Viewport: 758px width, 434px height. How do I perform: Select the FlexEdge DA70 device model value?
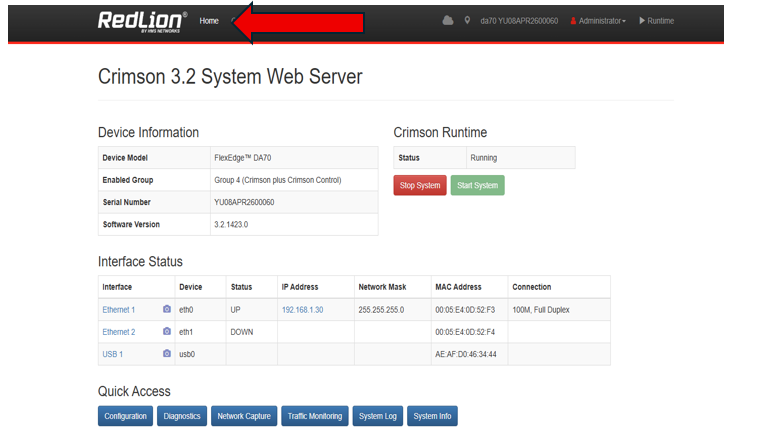243,158
